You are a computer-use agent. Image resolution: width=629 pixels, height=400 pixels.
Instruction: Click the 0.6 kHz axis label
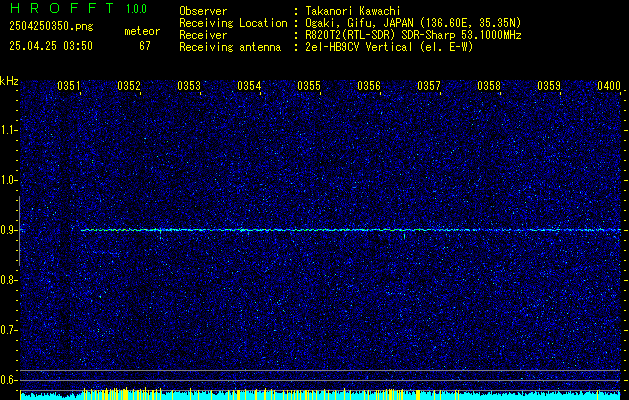click(x=8, y=380)
